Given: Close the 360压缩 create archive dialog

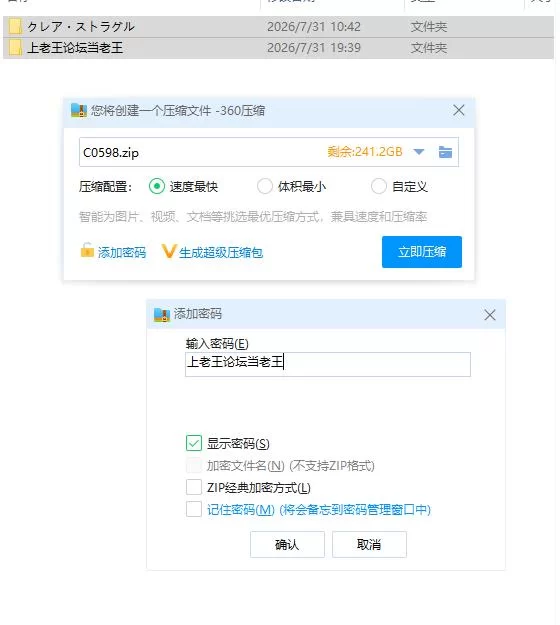Looking at the screenshot, I should coord(459,110).
